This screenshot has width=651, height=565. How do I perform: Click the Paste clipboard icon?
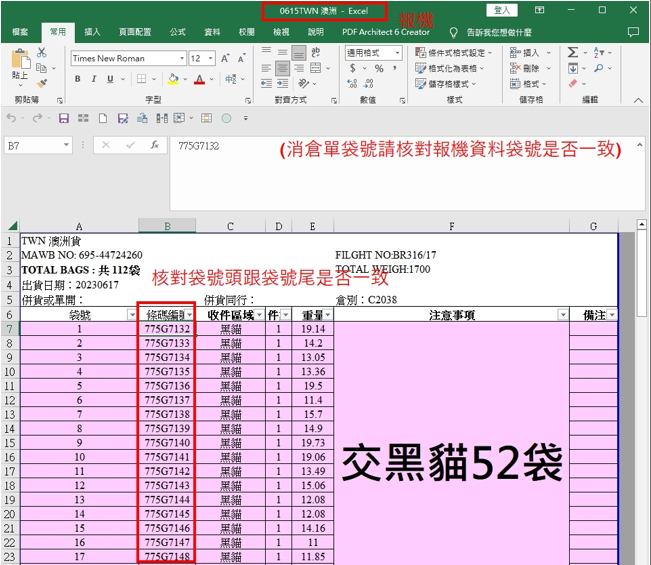coord(19,62)
